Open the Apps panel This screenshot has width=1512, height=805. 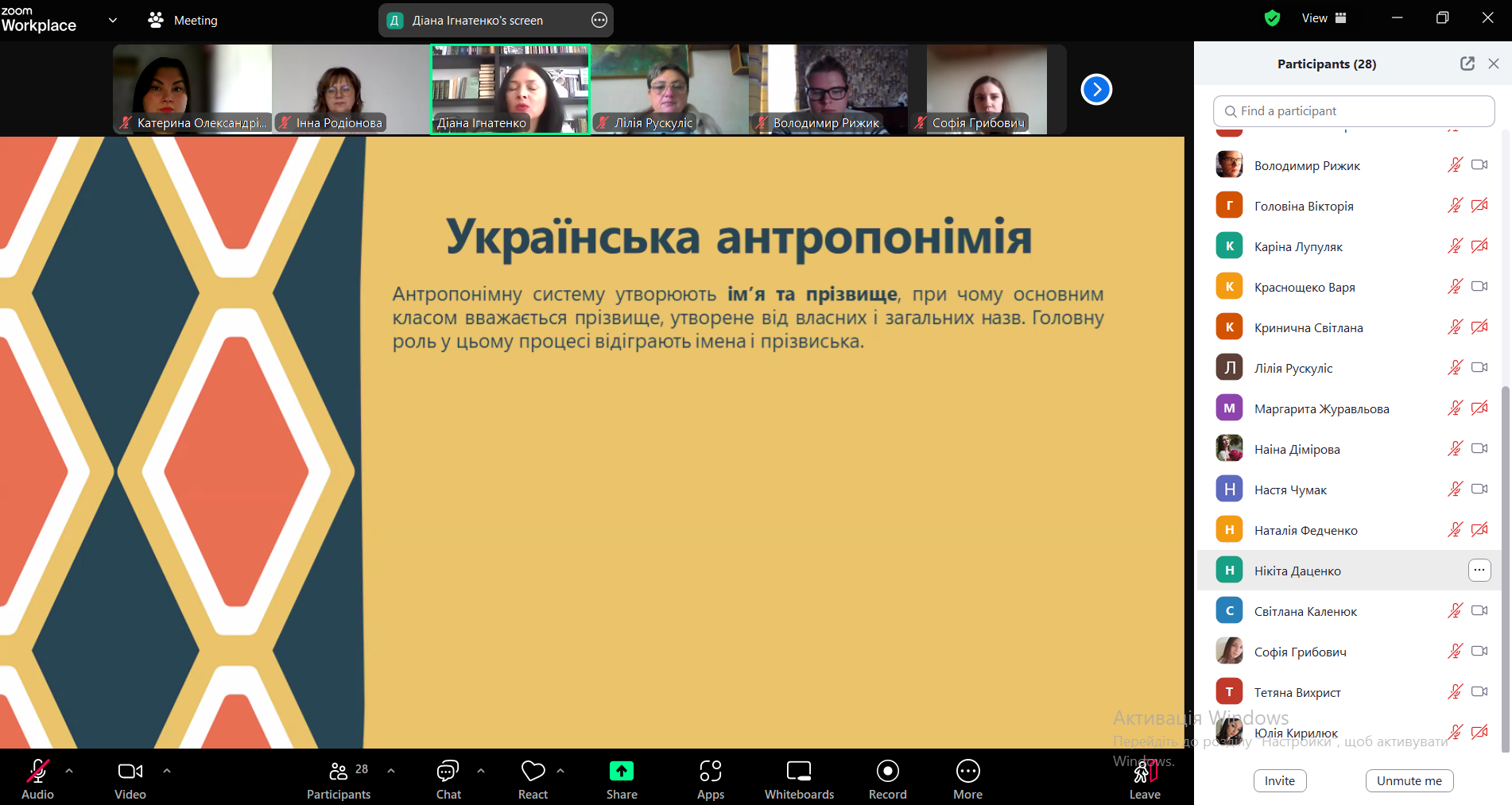click(x=710, y=772)
